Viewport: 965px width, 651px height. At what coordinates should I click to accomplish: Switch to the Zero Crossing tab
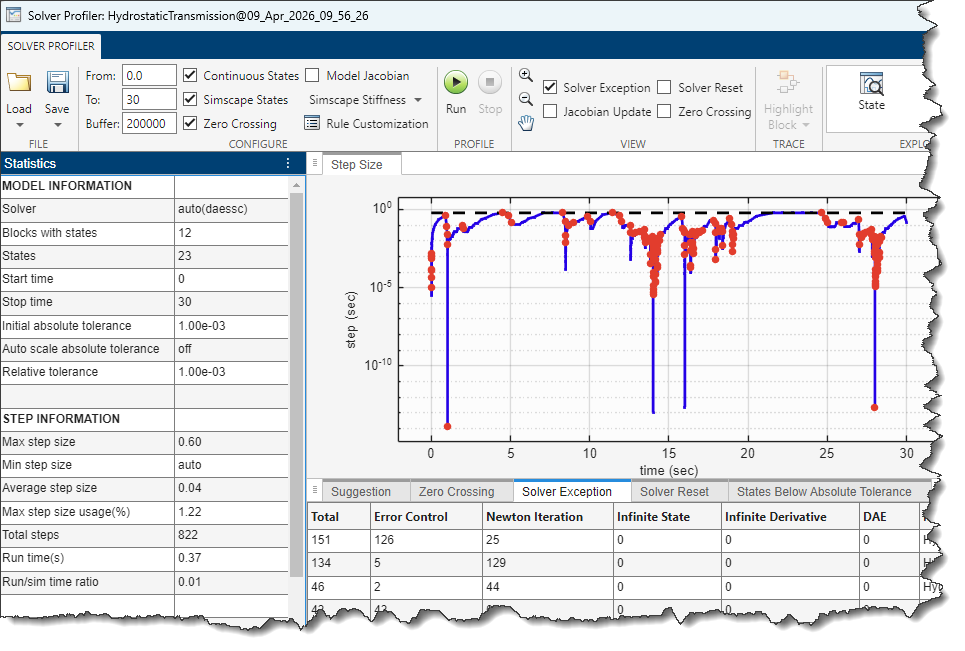[456, 491]
